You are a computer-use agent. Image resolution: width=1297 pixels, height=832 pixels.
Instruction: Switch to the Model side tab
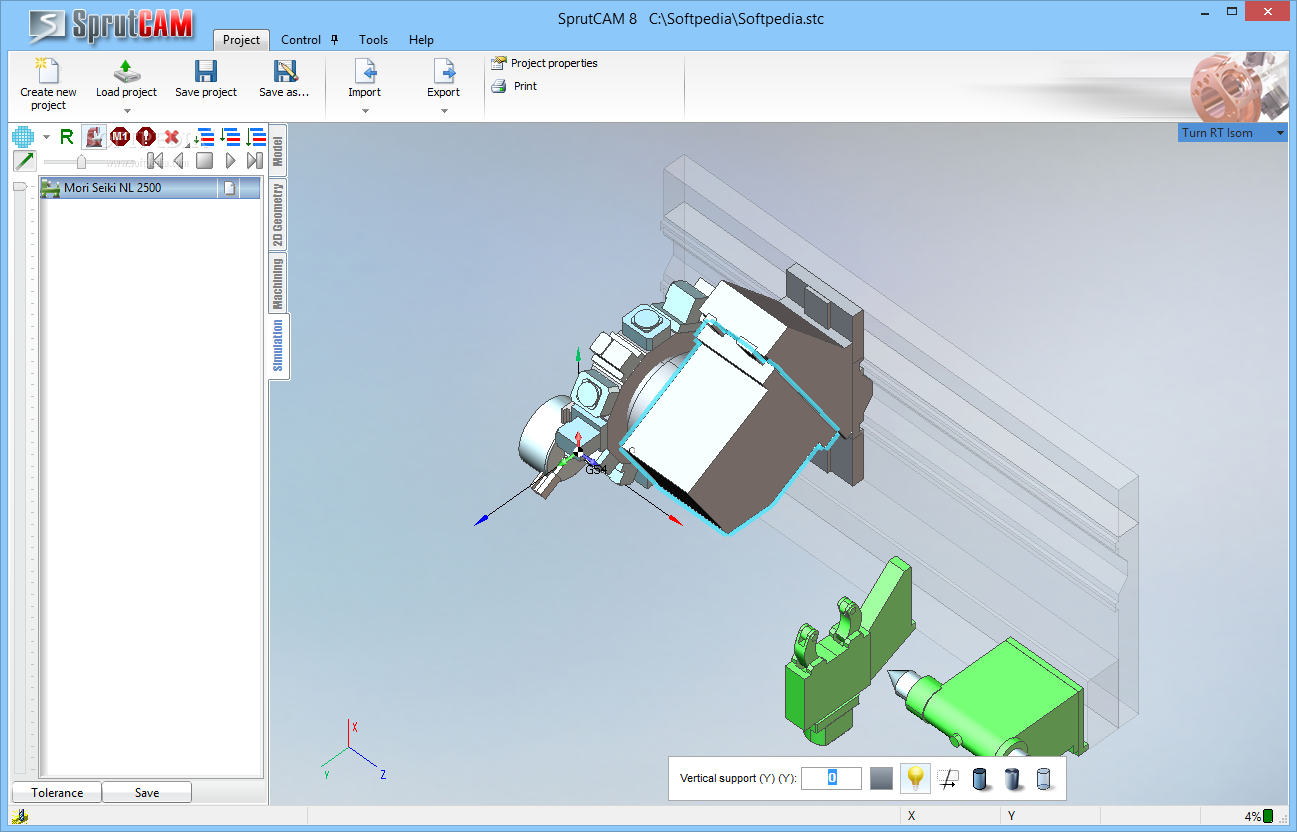pos(277,150)
